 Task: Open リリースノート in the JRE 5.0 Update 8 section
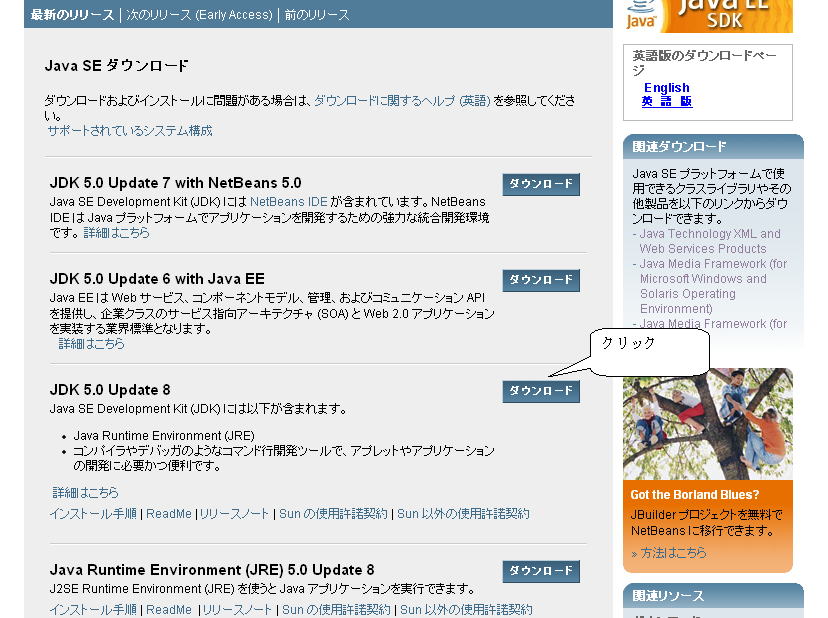click(x=237, y=610)
